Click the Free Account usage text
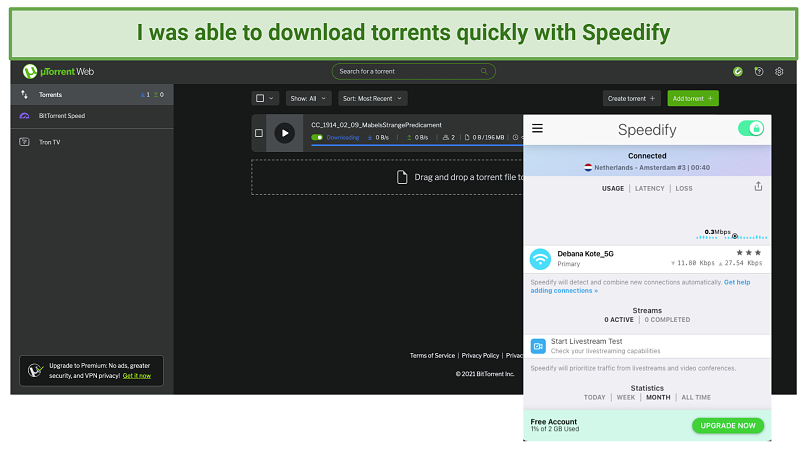This screenshot has width=806, height=453. tap(555, 425)
